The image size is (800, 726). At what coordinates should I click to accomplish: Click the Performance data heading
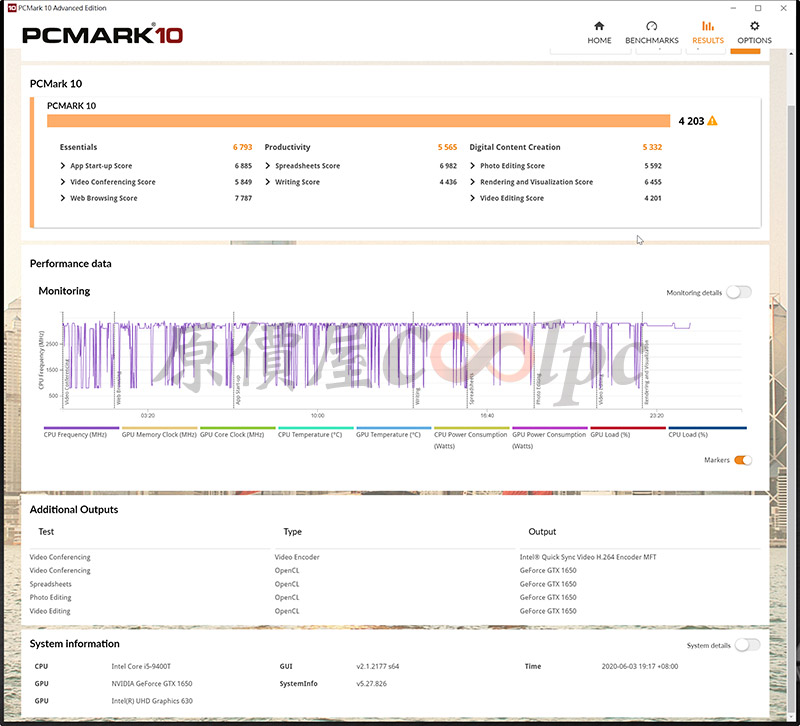(70, 264)
